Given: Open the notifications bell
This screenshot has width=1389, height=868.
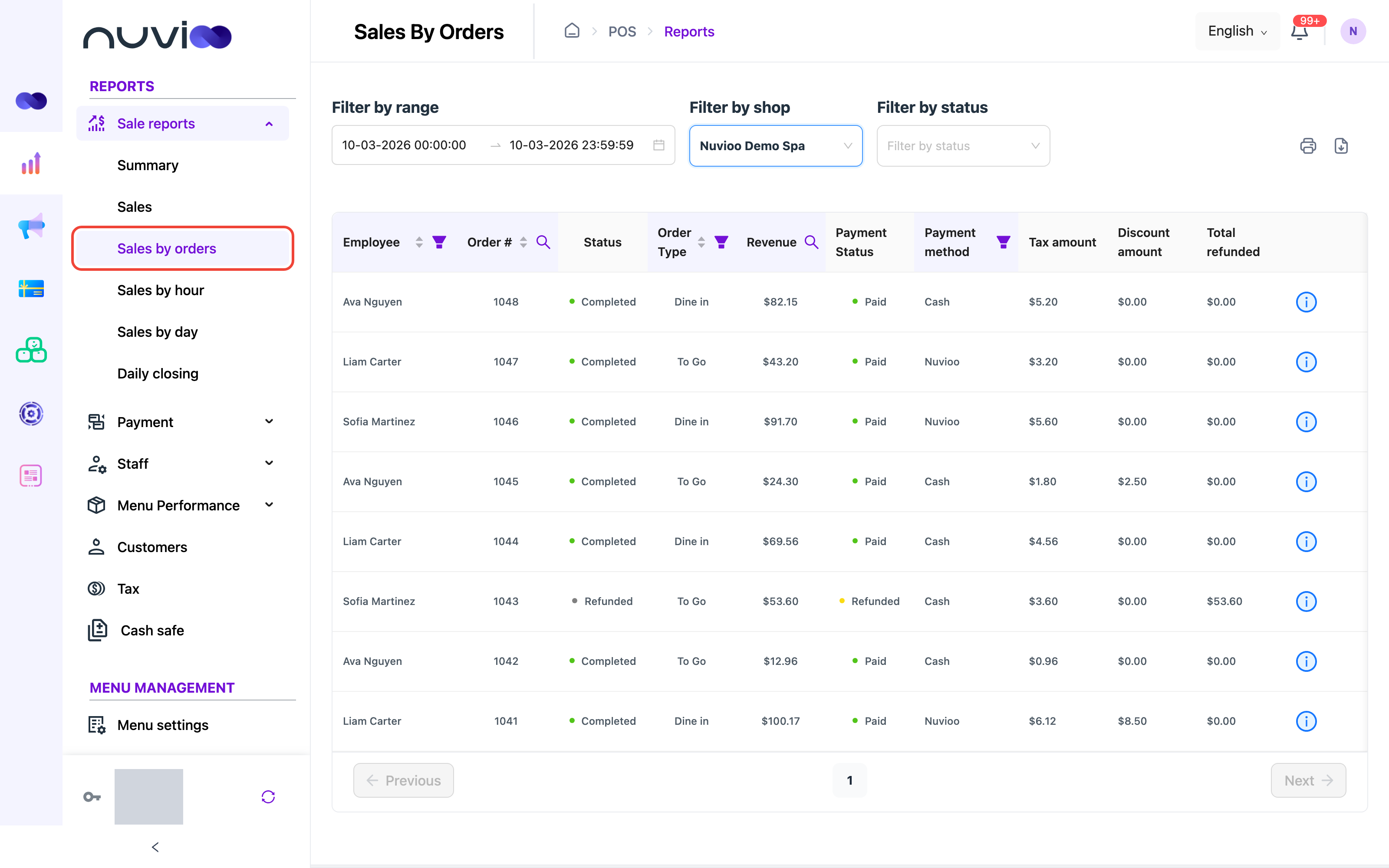Looking at the screenshot, I should click(1300, 31).
